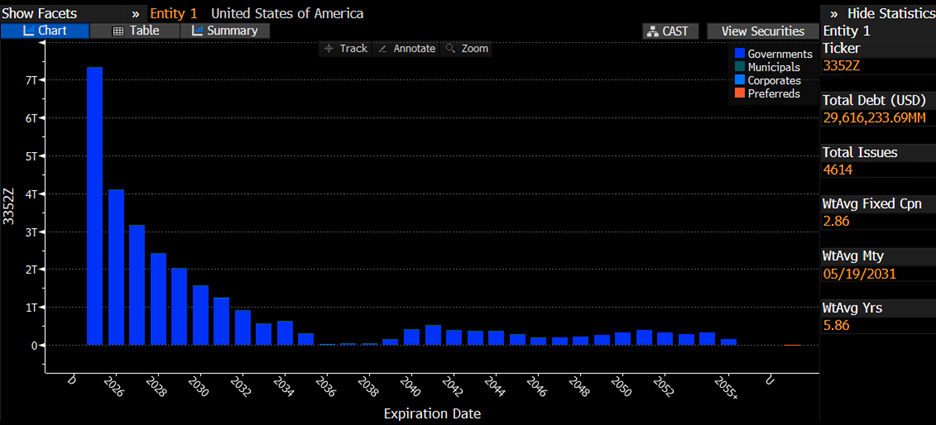This screenshot has width=936, height=425.
Task: Activate the Annotate pencil tool
Action: 407,49
